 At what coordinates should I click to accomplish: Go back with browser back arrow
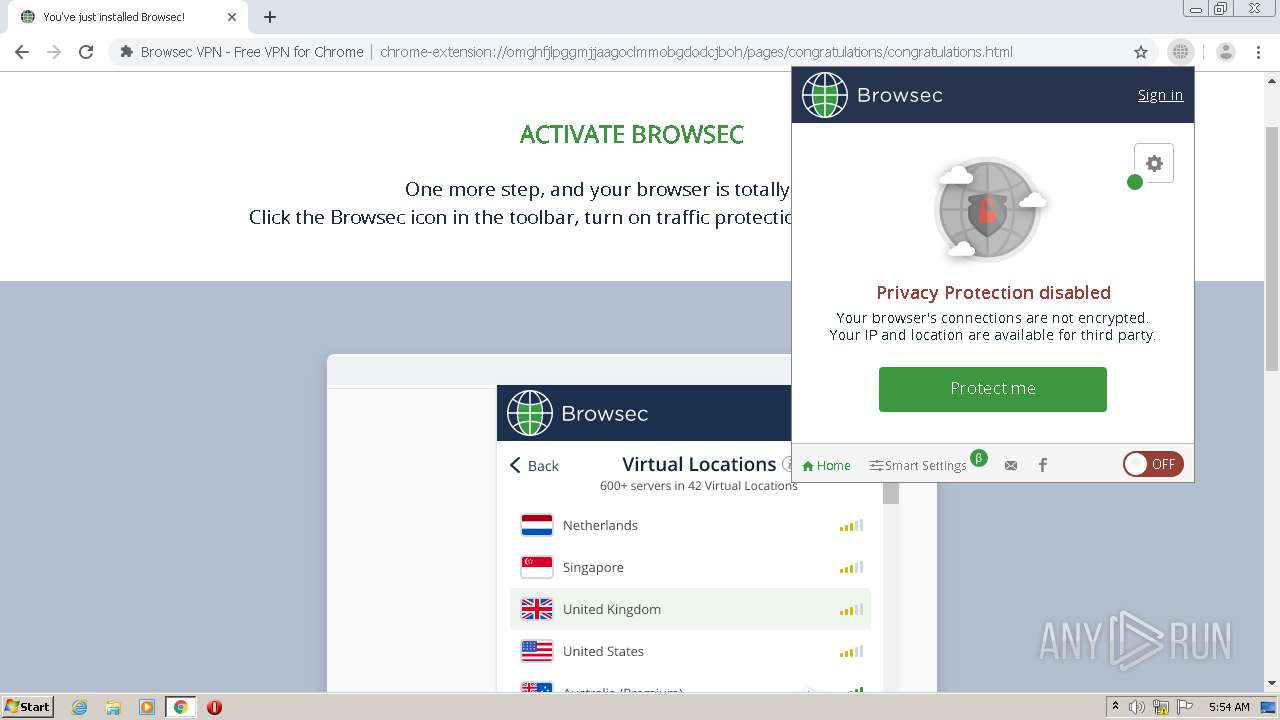[x=22, y=52]
